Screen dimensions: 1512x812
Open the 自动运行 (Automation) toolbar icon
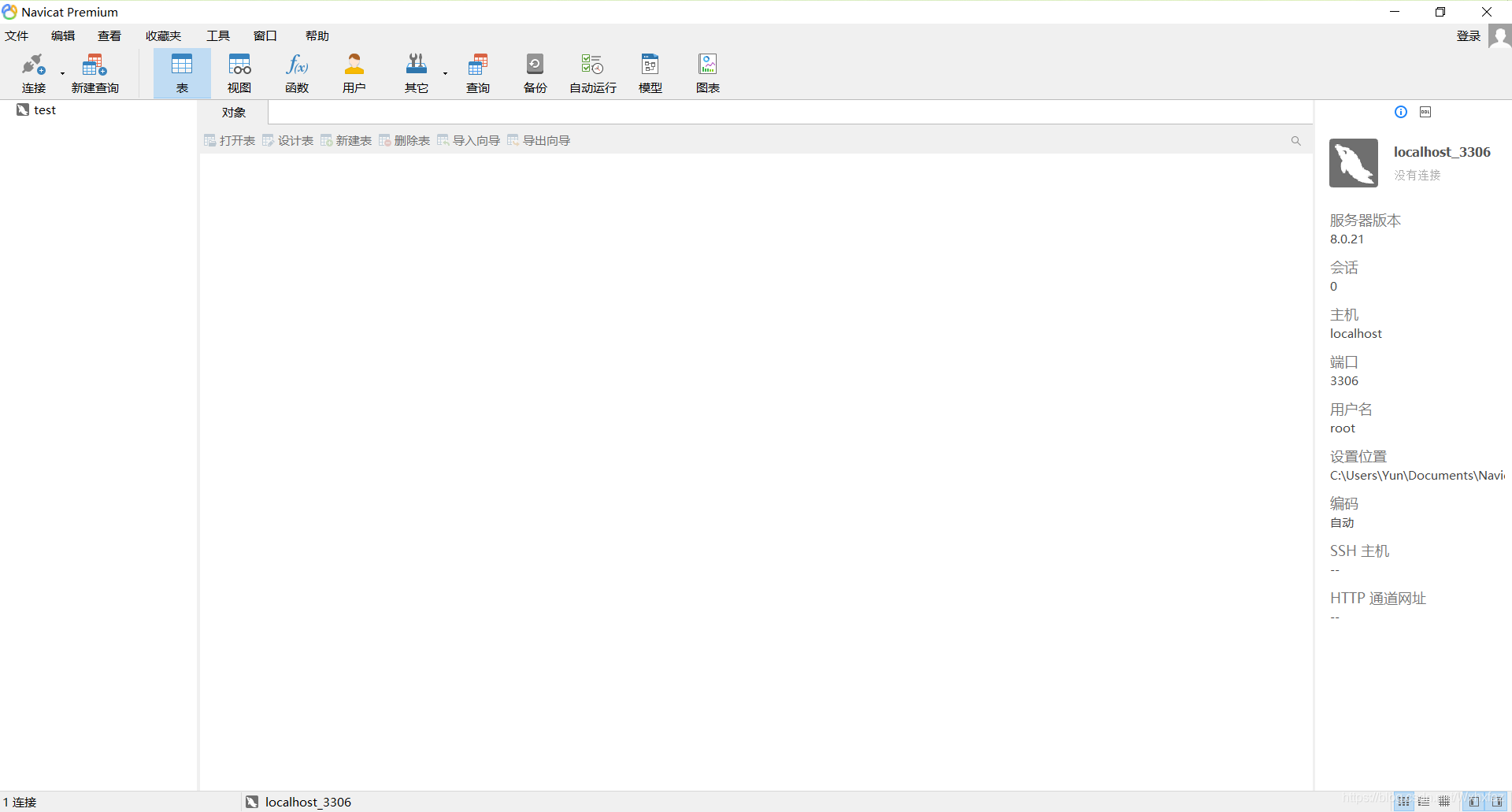[593, 73]
